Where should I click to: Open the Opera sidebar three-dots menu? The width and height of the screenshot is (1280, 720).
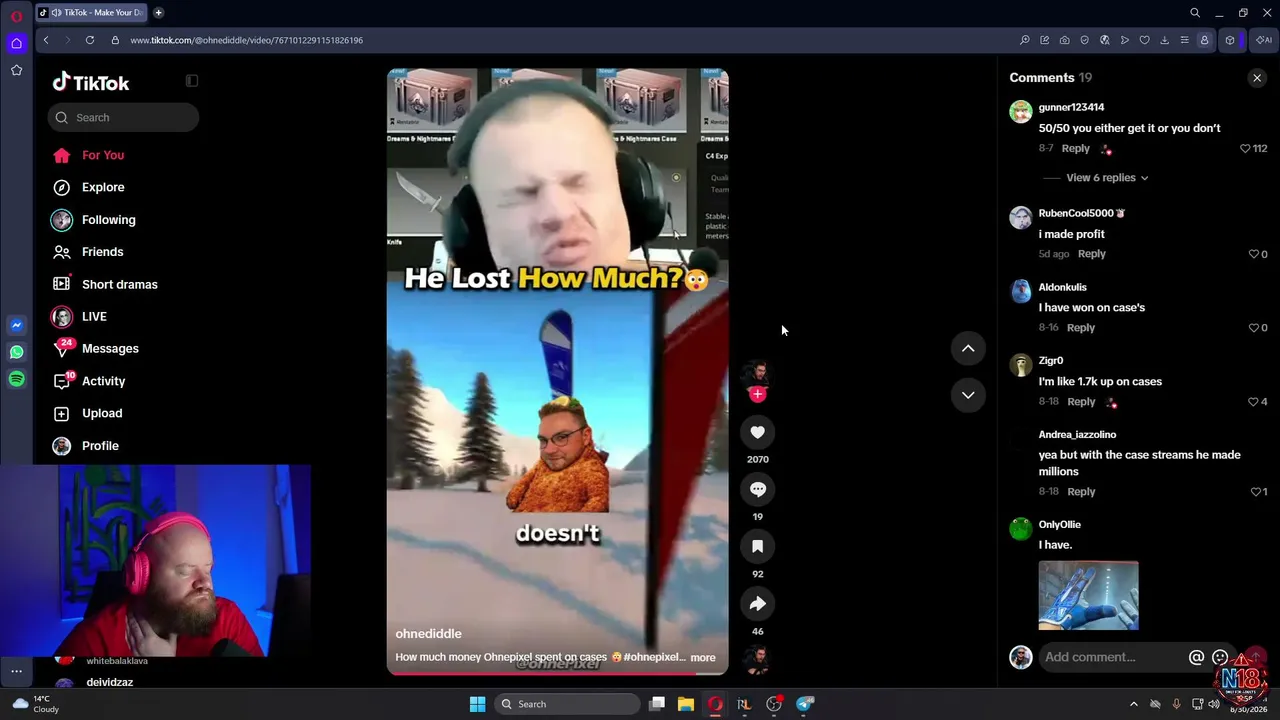[x=16, y=671]
